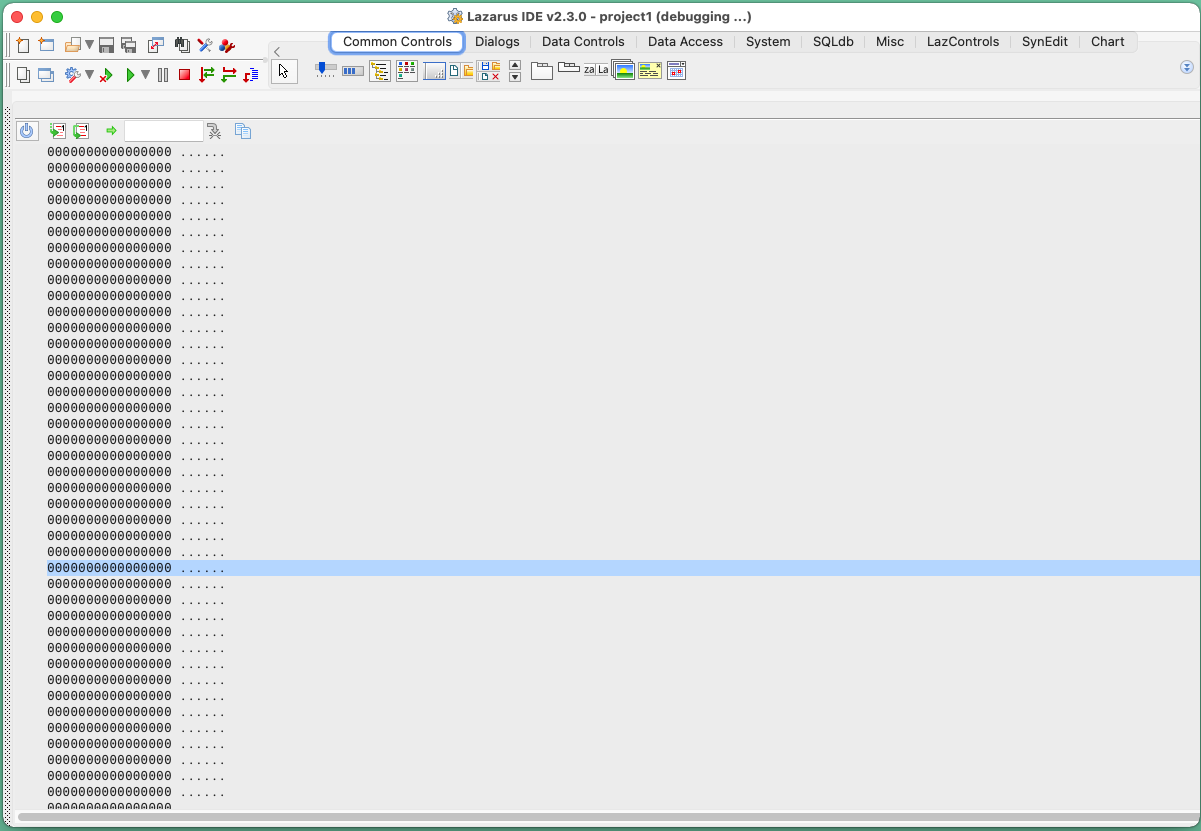Pause the debugged program
The width and height of the screenshot is (1201, 831).
163,74
